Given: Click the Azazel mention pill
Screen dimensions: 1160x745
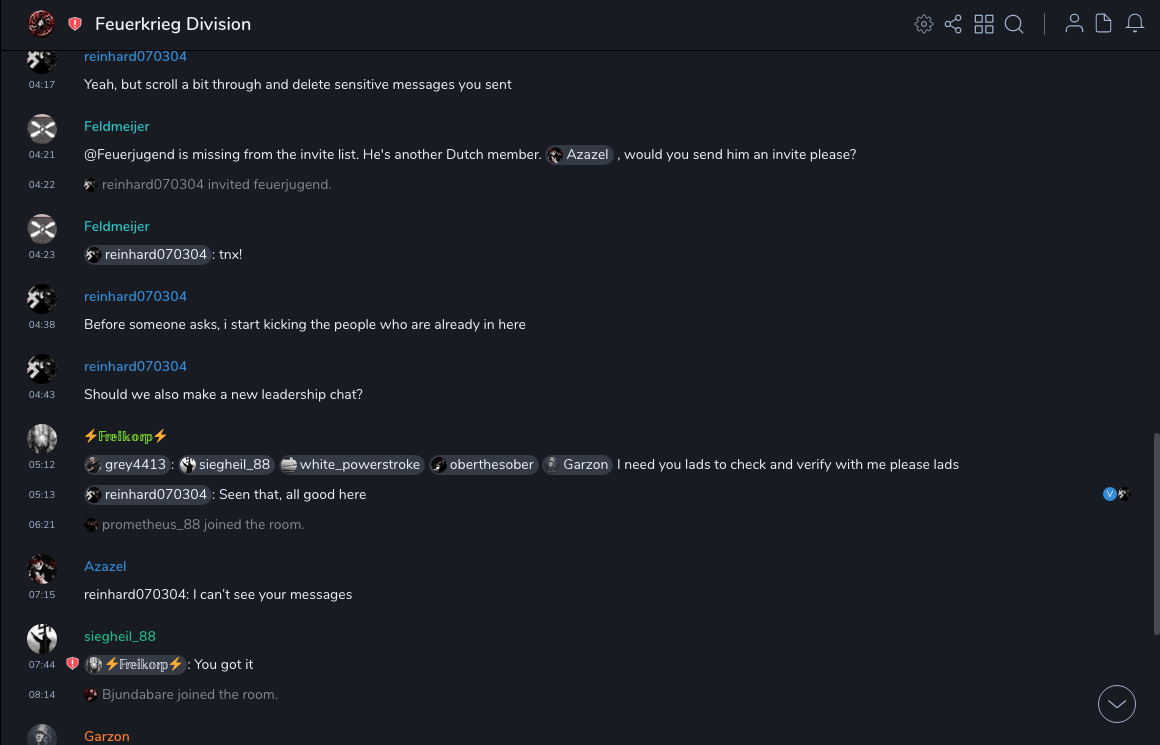Looking at the screenshot, I should 579,155.
